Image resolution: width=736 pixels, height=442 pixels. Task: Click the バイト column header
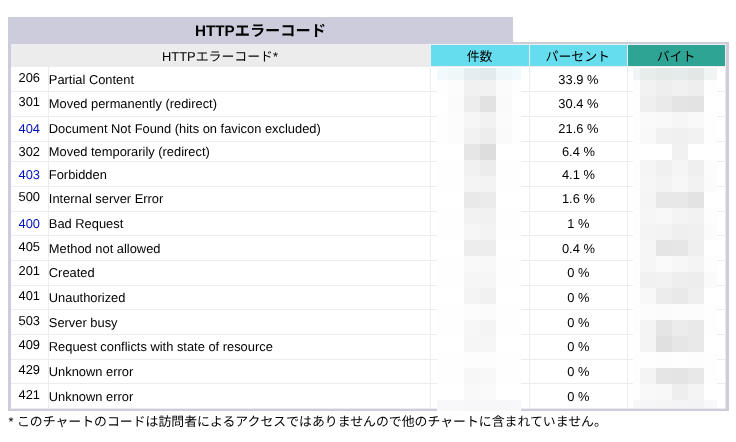point(676,56)
